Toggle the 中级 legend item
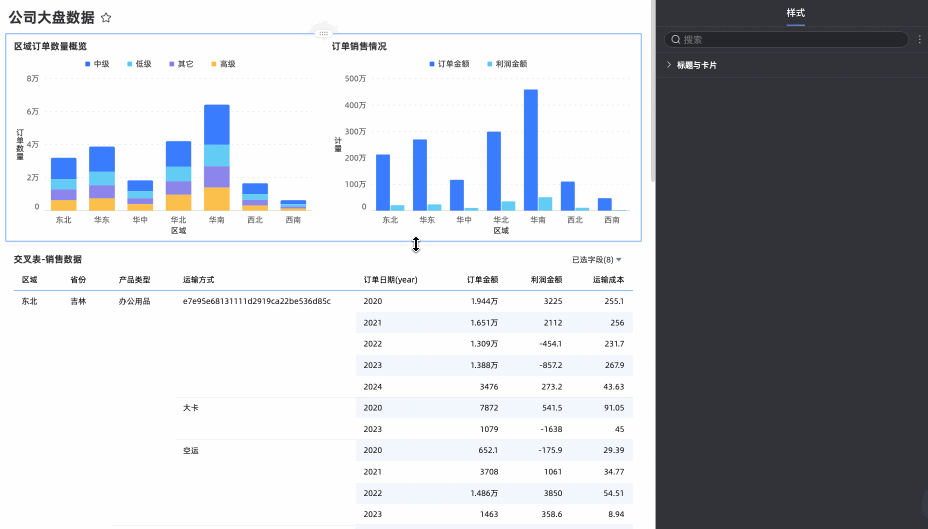 (x=97, y=64)
